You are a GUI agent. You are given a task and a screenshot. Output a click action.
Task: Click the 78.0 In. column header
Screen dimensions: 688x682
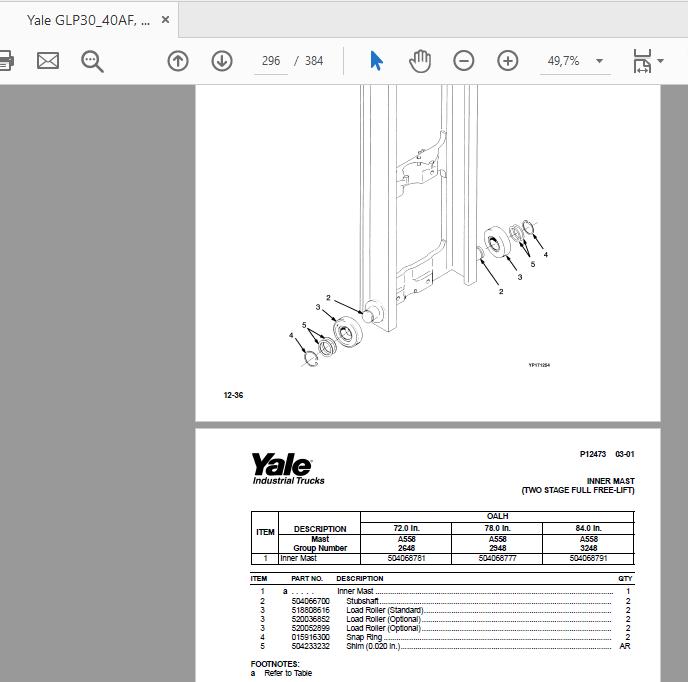tap(497, 528)
